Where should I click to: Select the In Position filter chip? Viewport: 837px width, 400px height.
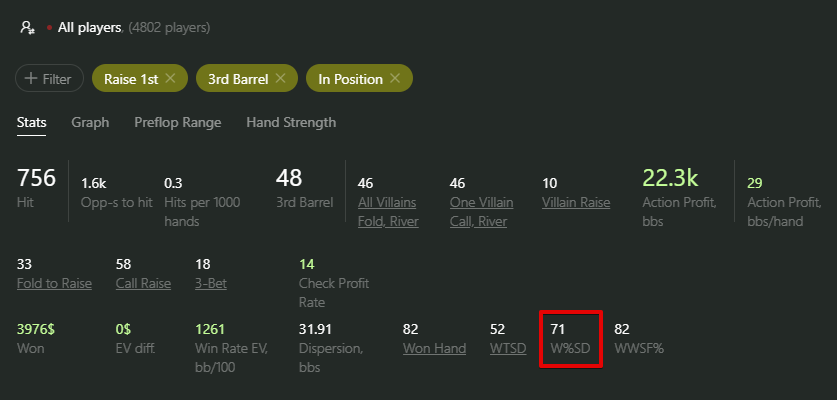(x=350, y=79)
